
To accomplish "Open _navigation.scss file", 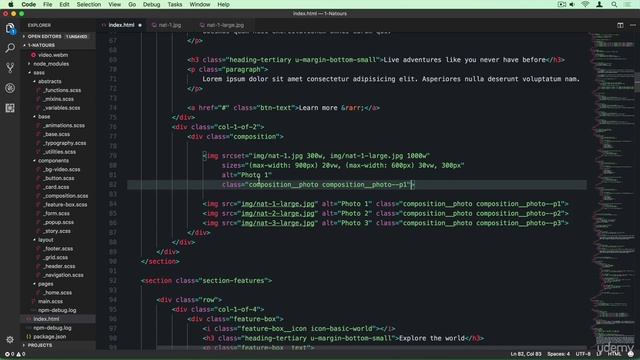I will click(x=63, y=275).
